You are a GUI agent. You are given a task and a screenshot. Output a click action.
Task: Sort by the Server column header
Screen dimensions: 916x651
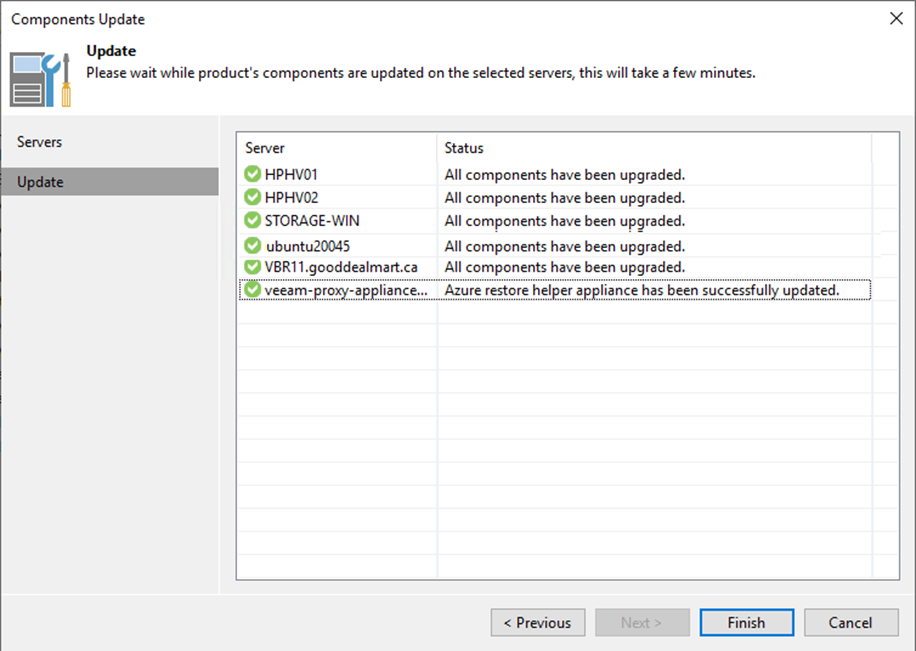click(x=337, y=148)
